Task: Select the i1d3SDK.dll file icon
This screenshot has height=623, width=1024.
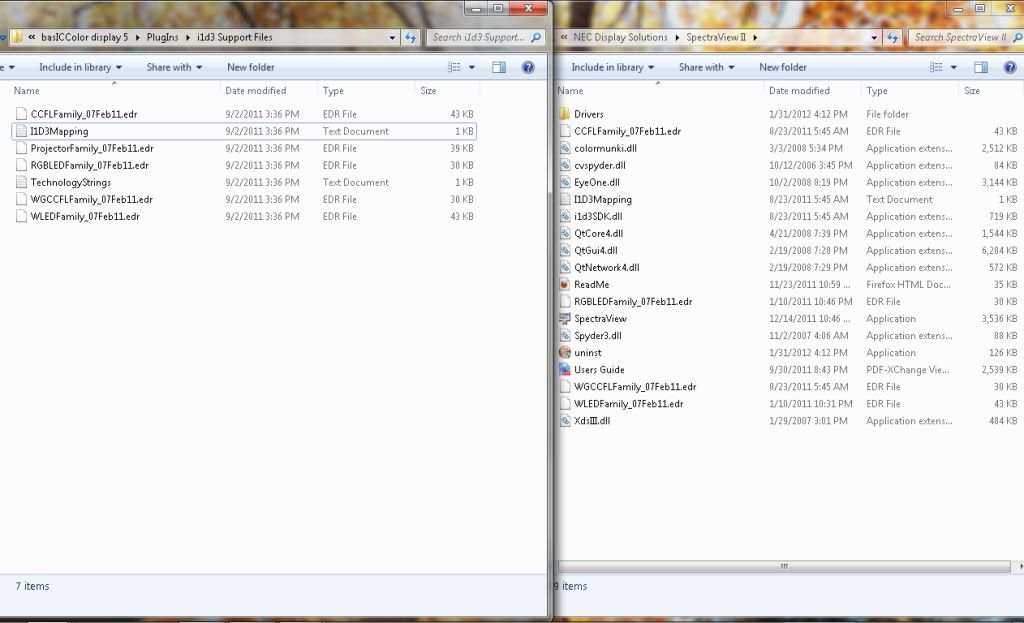Action: 565,216
